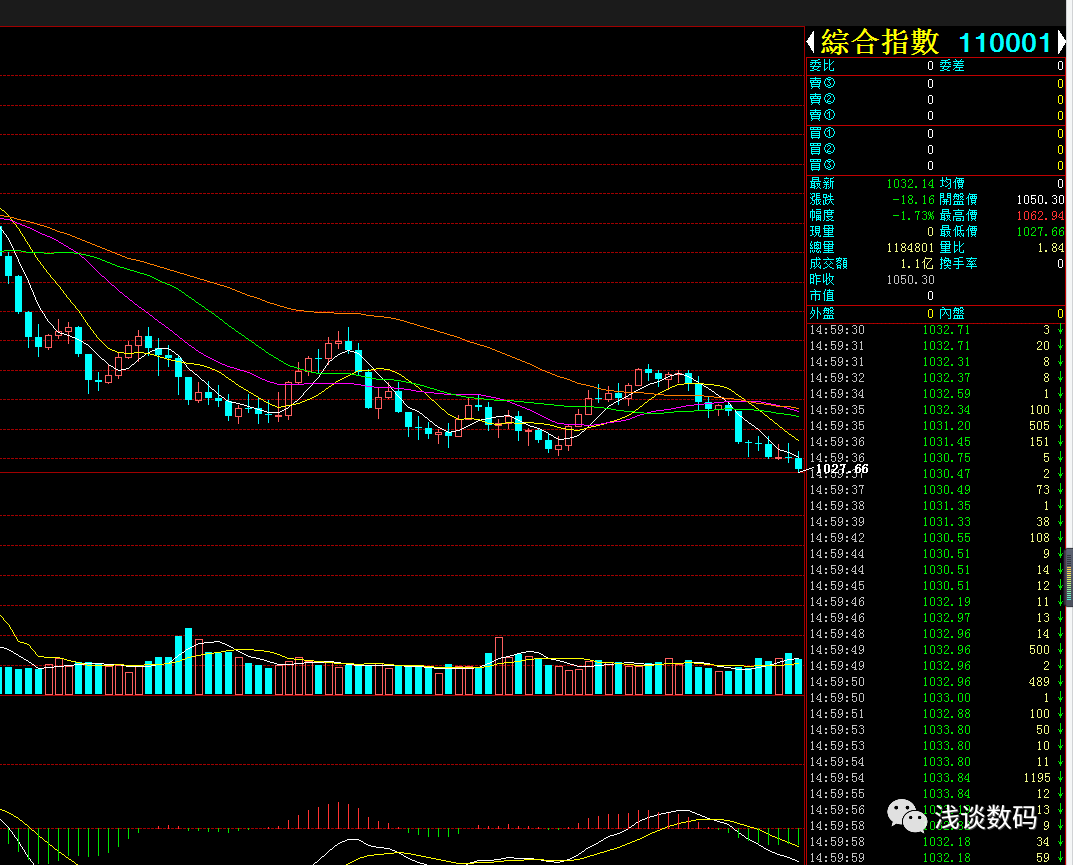Screen dimensions: 1073x865
Task: Select the tick price 1031.20
Action: 946,426
